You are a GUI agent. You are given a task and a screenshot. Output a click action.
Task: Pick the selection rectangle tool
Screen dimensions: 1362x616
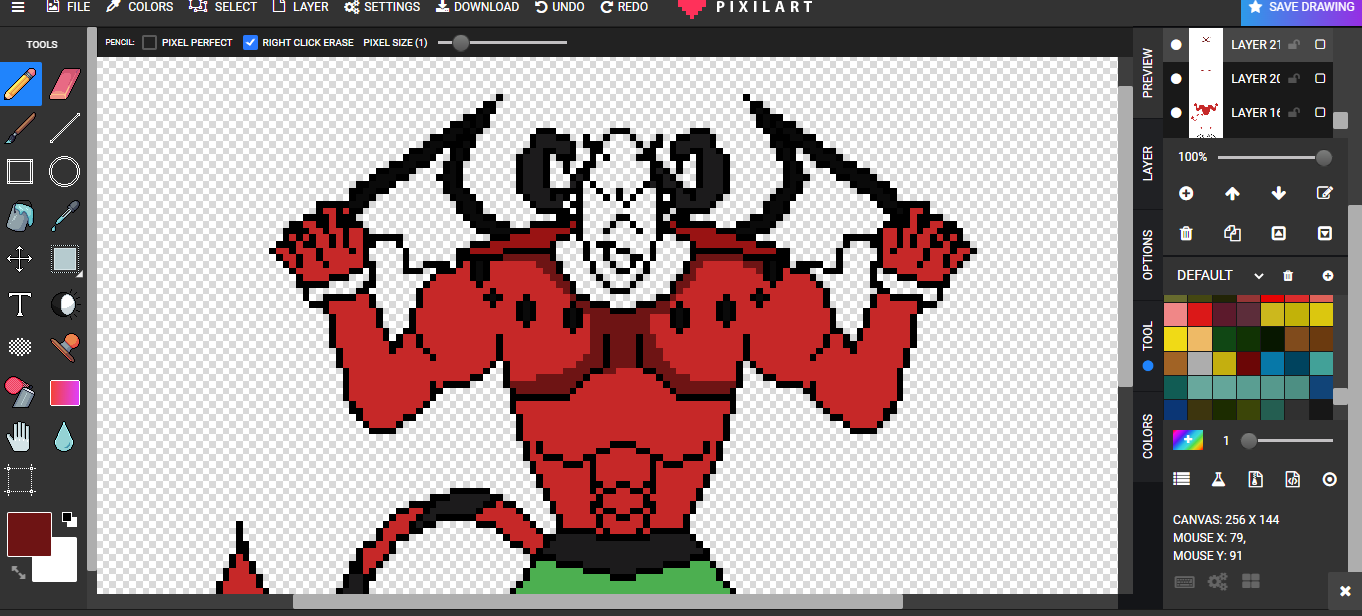point(64,260)
